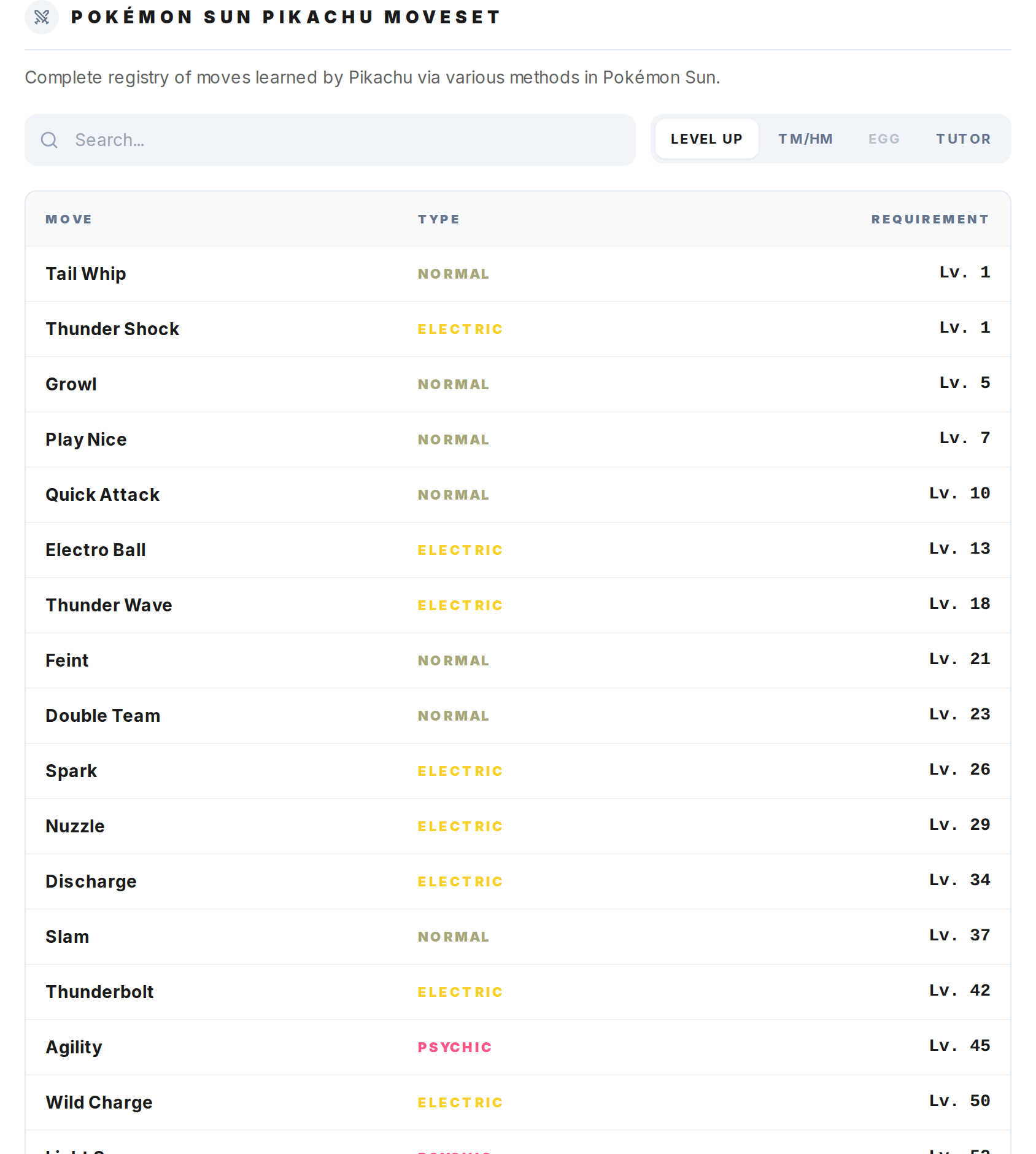Viewport: 1036px width, 1154px height.
Task: Click the Lv. 26 requirement value
Action: pos(960,770)
